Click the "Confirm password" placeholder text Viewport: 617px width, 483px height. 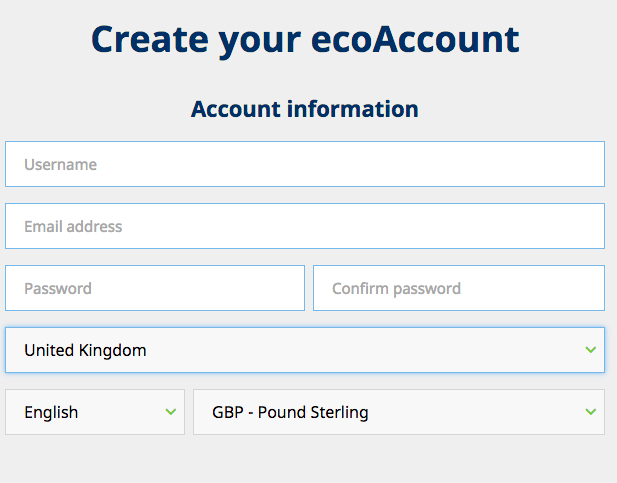(396, 288)
